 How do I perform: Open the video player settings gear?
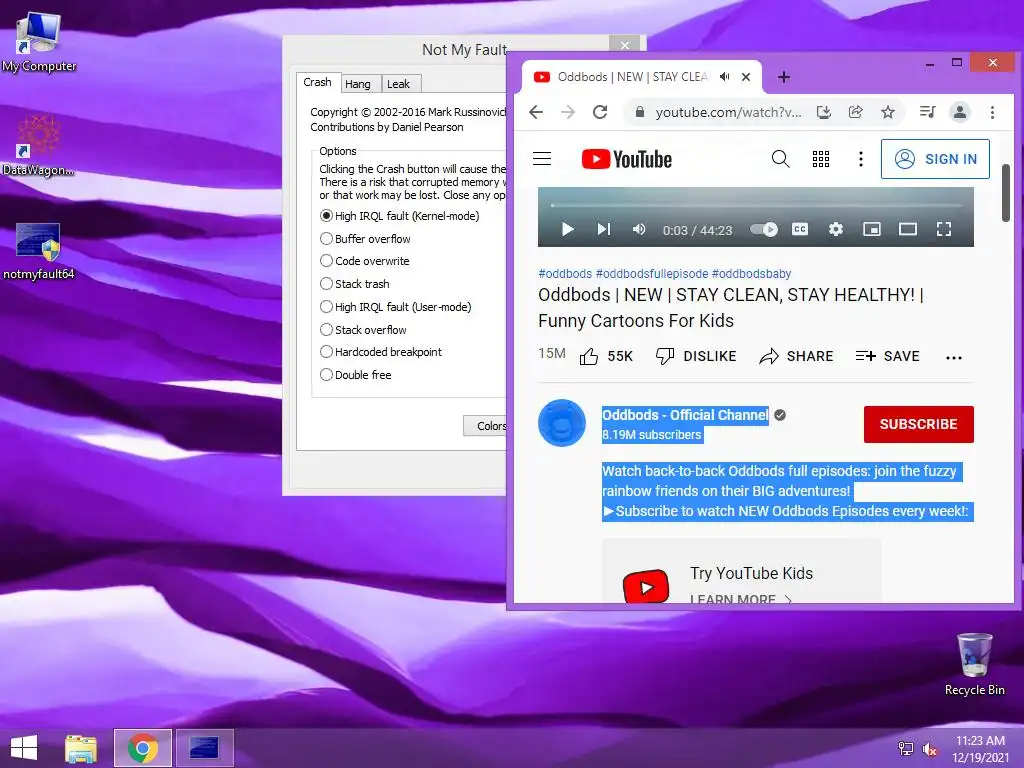tap(836, 229)
